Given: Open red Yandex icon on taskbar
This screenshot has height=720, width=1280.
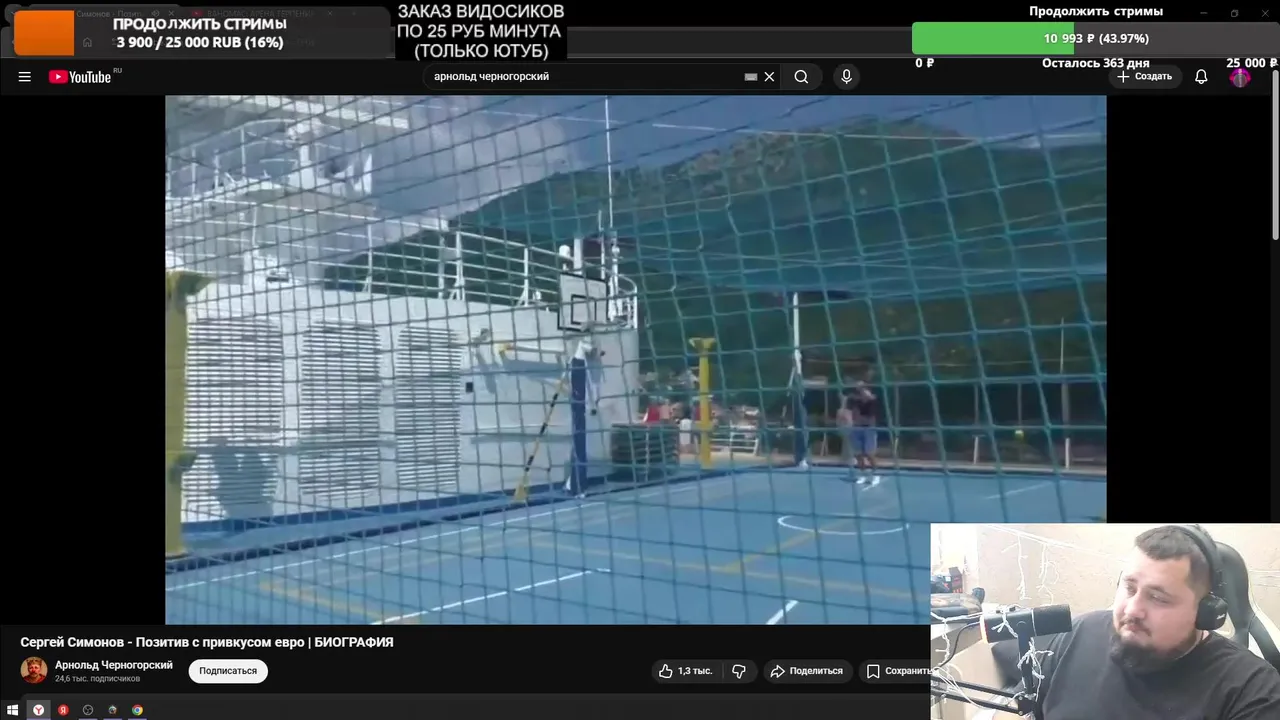Looking at the screenshot, I should click(63, 710).
